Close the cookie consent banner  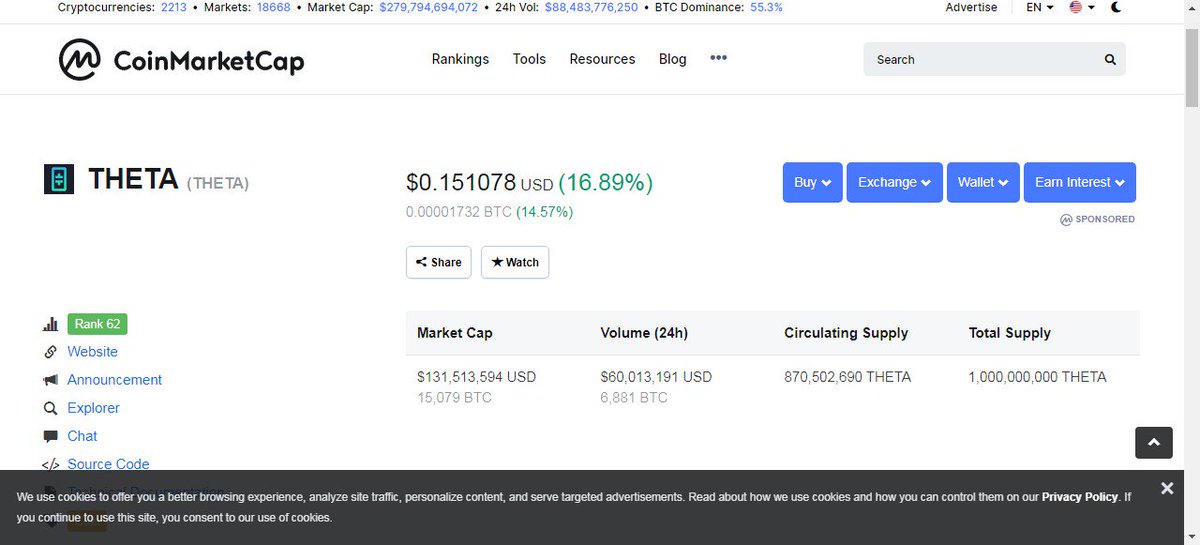1166,488
